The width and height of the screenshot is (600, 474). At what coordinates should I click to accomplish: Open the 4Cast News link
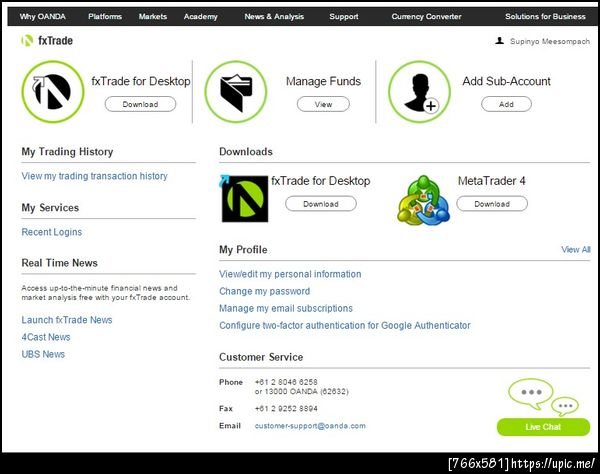pyautogui.click(x=46, y=337)
